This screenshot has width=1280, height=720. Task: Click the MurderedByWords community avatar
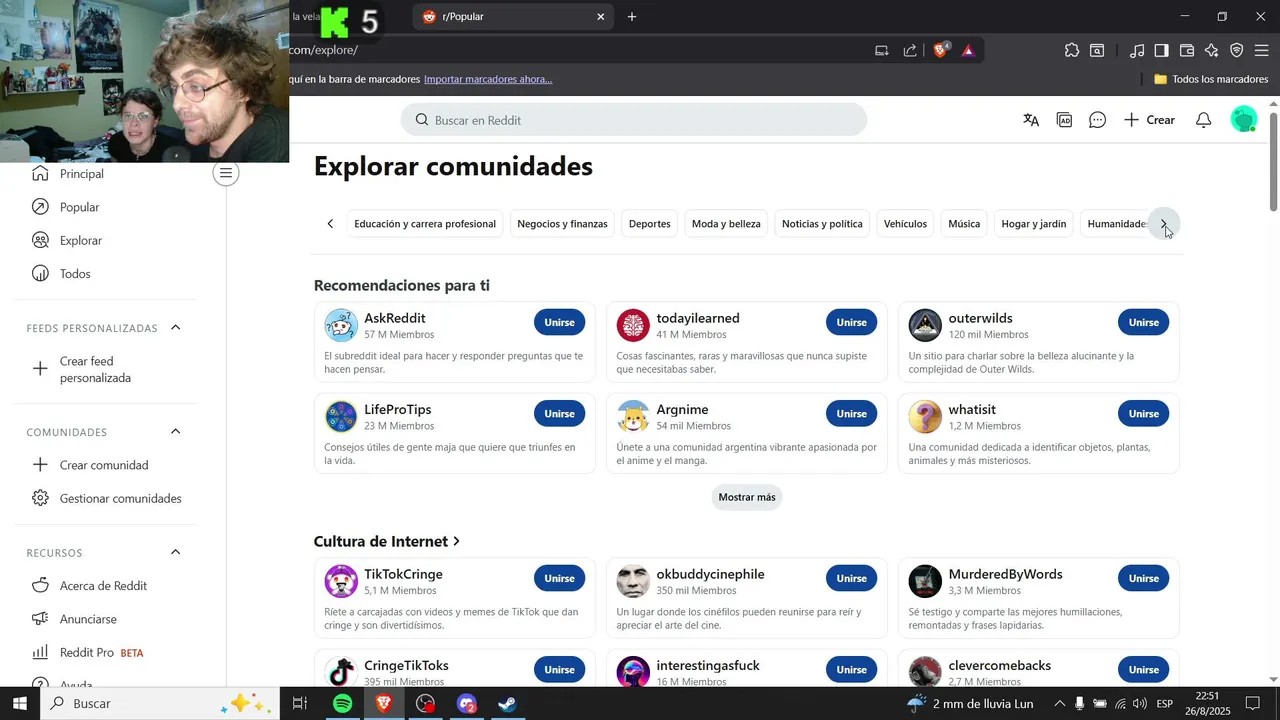pos(925,581)
